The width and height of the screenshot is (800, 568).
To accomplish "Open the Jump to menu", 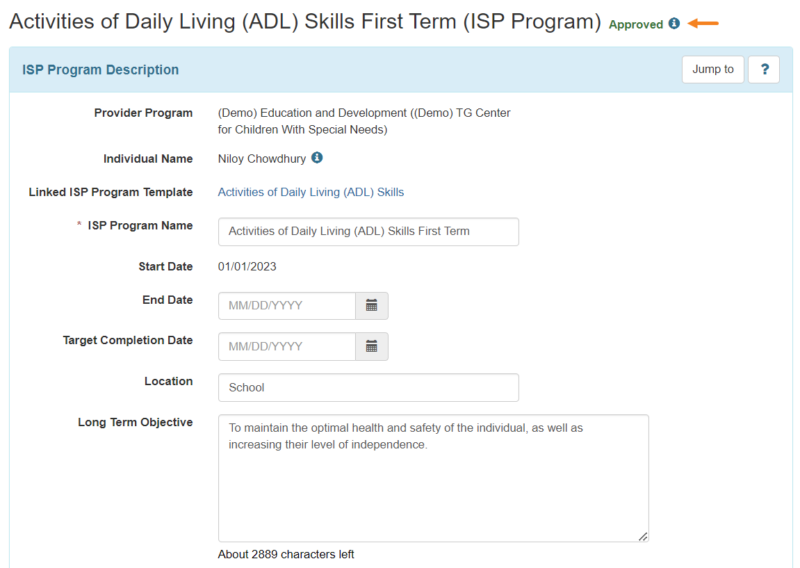I will pyautogui.click(x=713, y=69).
